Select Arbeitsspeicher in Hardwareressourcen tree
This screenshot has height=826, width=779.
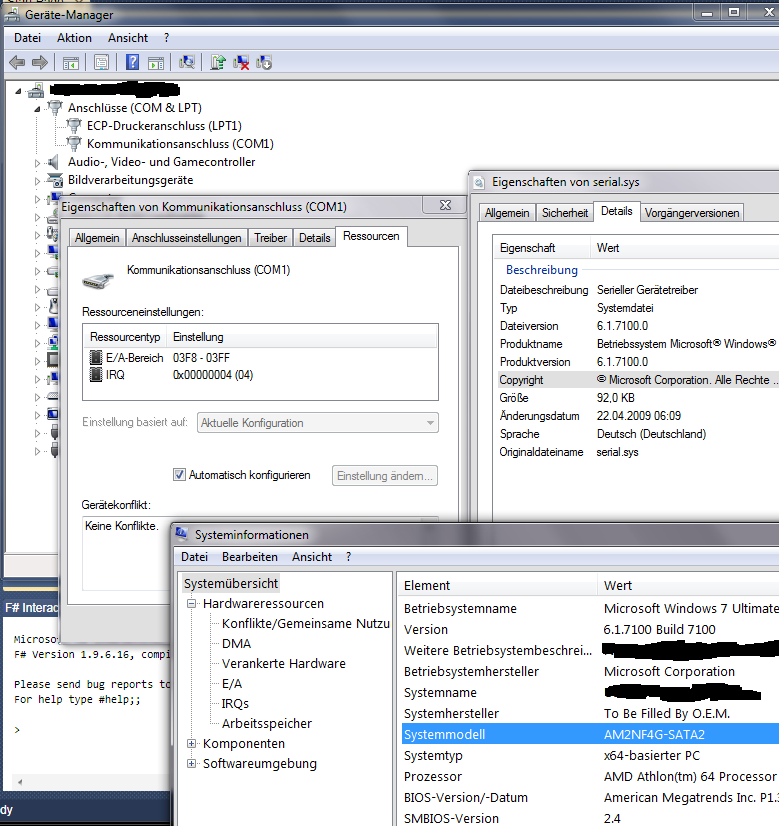[267, 724]
